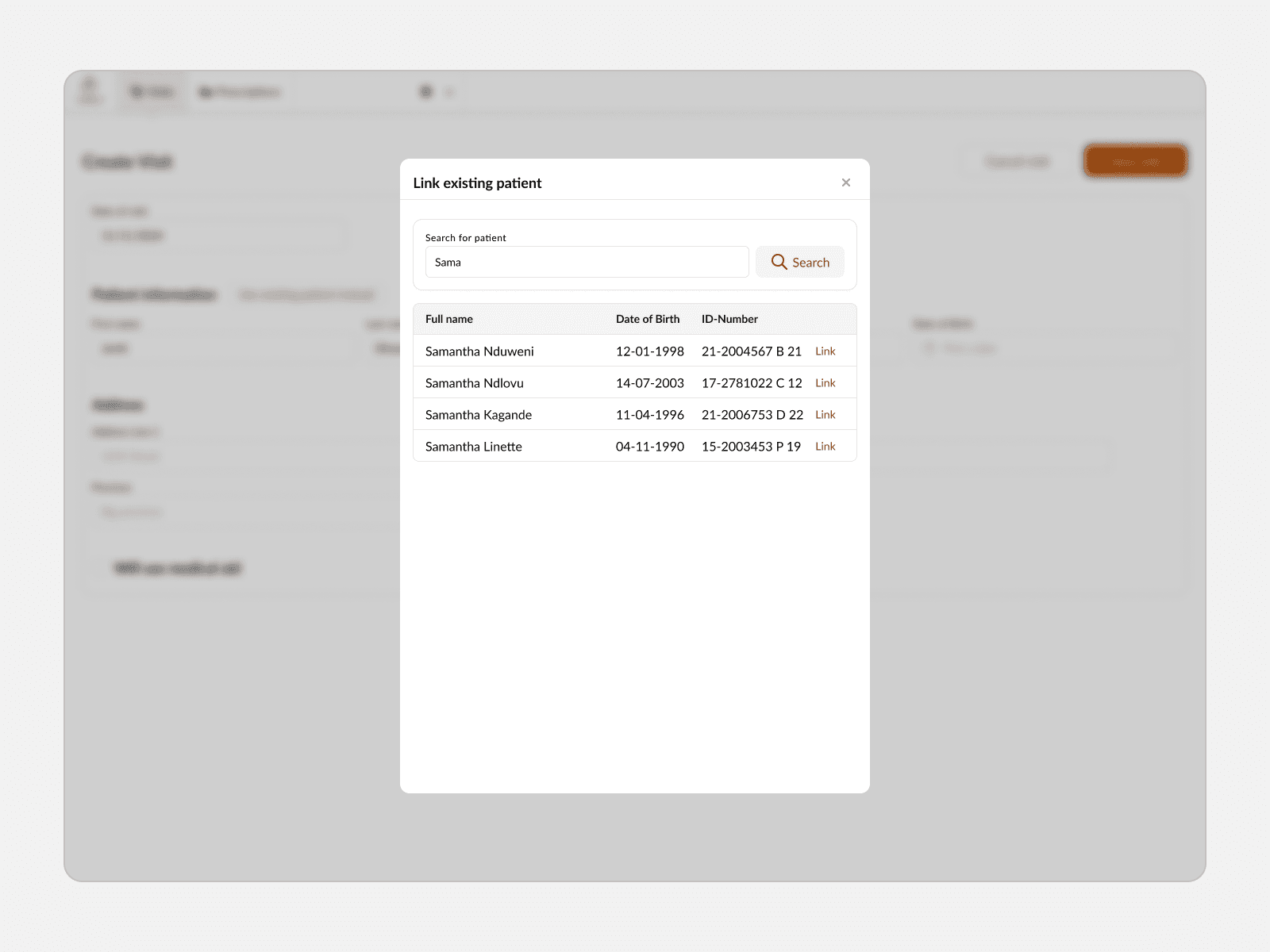
Task: Sort by the ID-Number column header
Action: (730, 319)
